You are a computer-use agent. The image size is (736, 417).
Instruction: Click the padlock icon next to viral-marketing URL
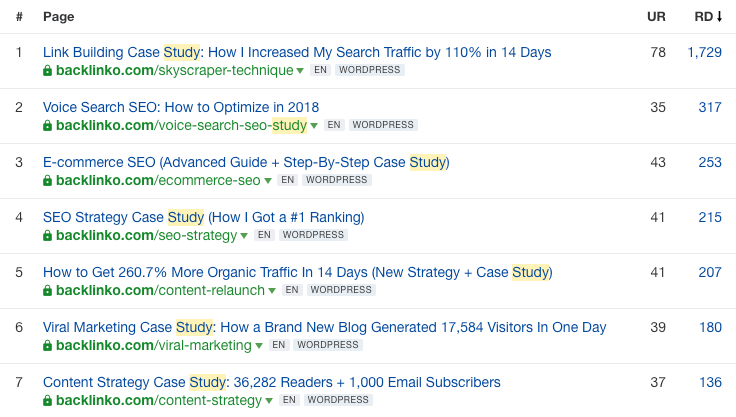tap(47, 346)
